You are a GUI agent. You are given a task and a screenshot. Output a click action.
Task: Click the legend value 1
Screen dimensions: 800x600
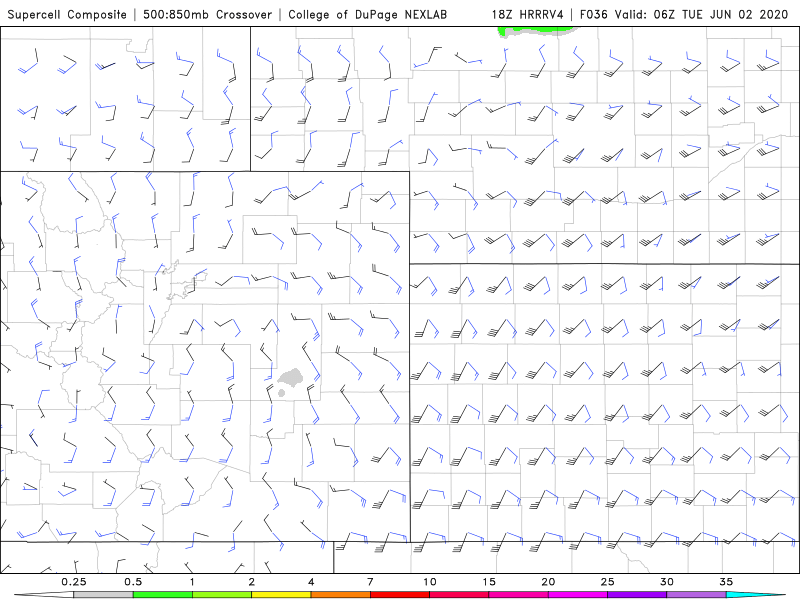tap(192, 582)
